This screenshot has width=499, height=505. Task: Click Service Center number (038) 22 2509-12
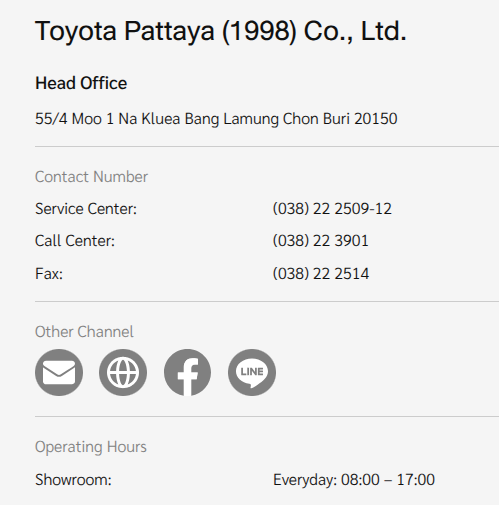click(x=332, y=209)
